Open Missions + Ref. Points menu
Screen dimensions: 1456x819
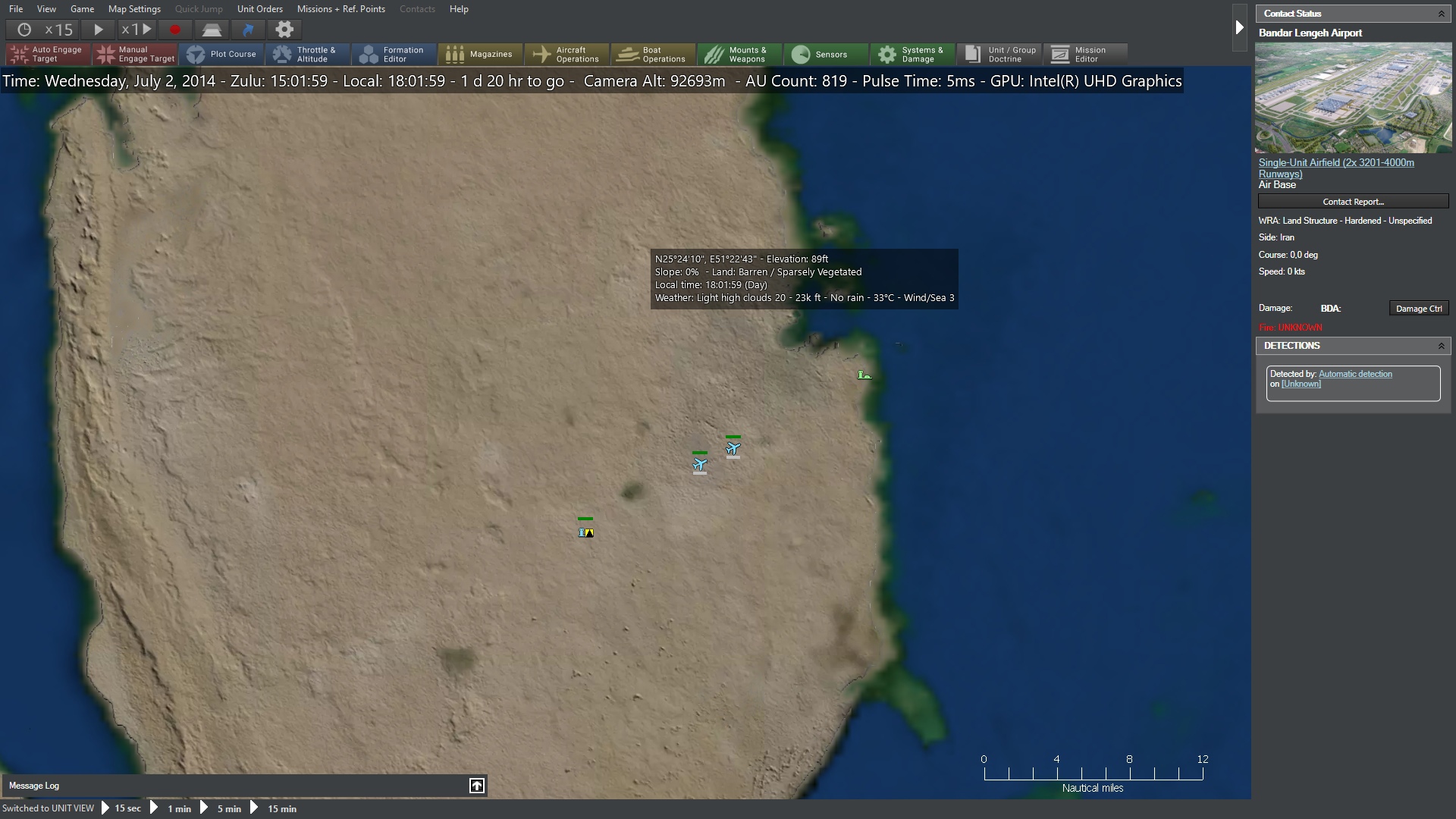pyautogui.click(x=341, y=9)
